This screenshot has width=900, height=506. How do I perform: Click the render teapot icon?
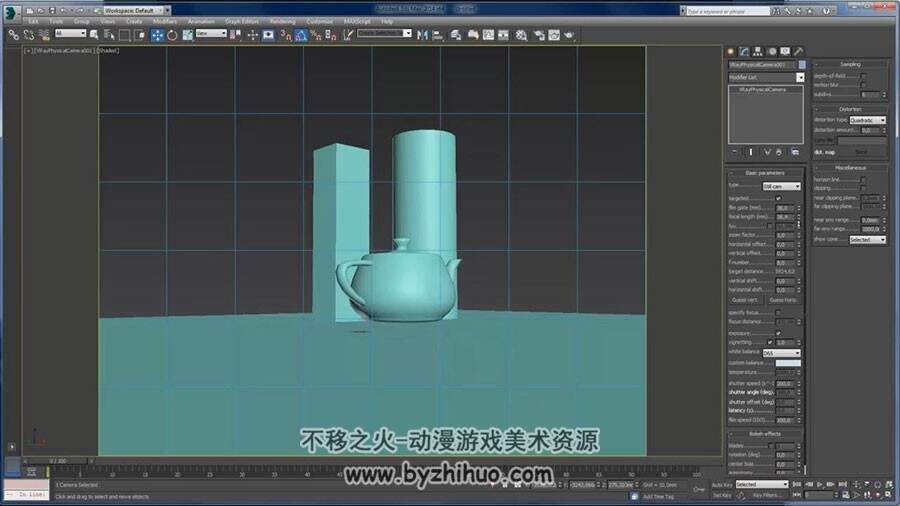569,35
